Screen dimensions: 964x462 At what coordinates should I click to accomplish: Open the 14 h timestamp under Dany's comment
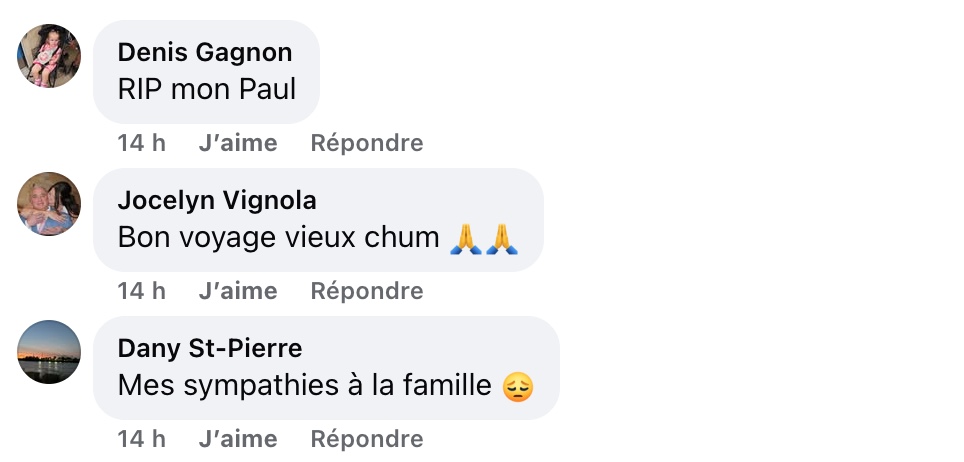point(141,439)
